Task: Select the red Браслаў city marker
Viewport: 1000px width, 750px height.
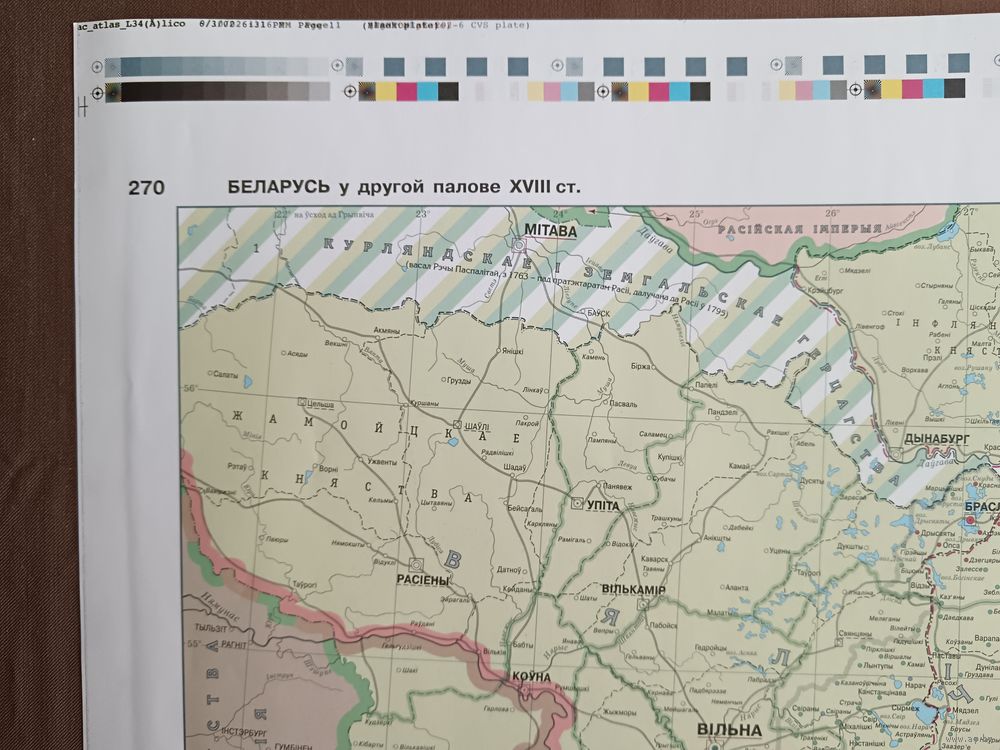Action: pos(968,521)
